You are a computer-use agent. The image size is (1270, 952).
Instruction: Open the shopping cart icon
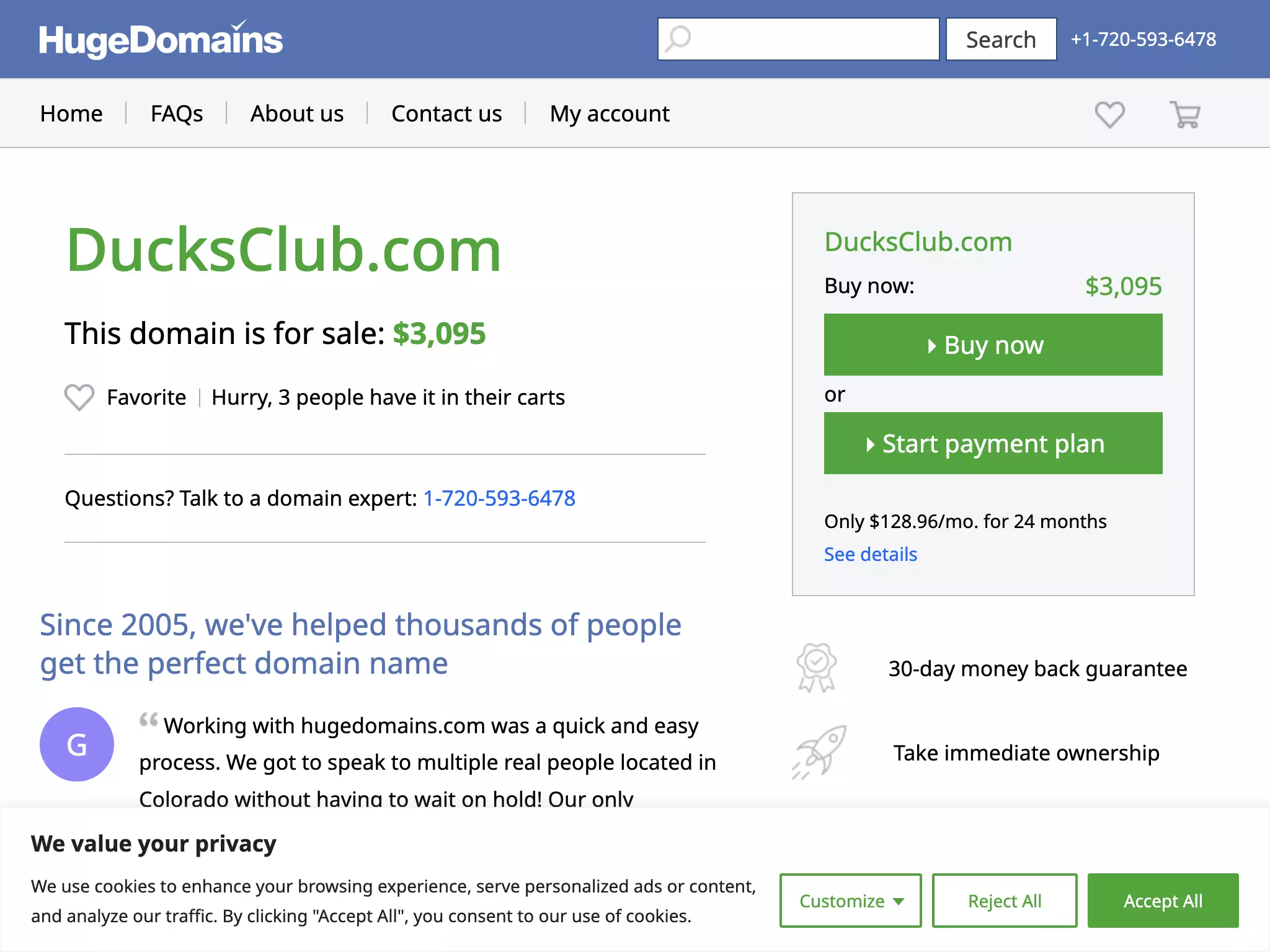(x=1185, y=114)
